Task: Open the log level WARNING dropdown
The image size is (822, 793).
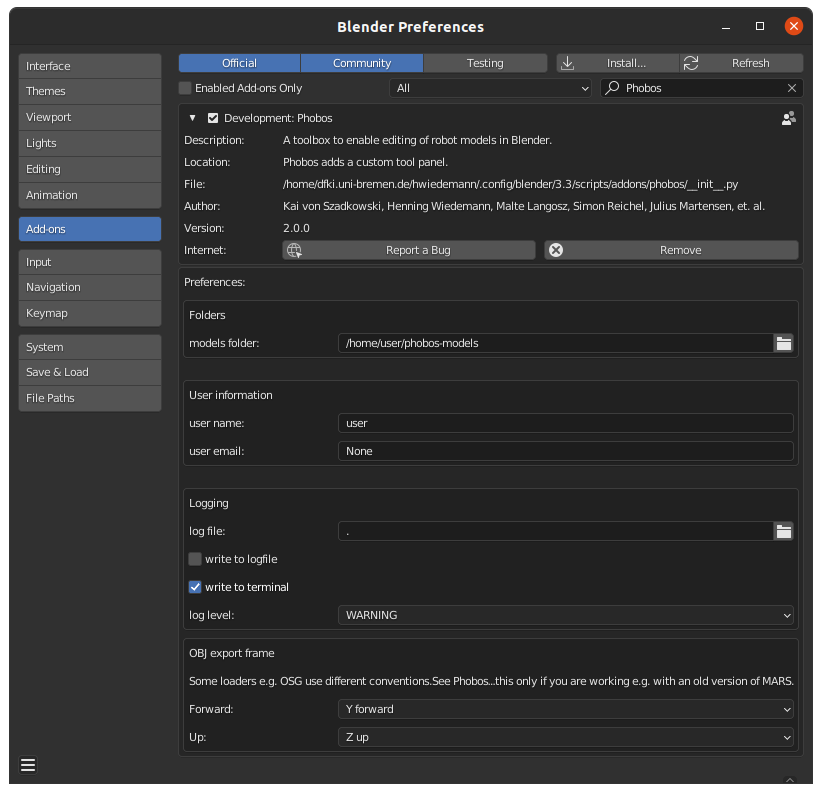Action: coord(566,615)
